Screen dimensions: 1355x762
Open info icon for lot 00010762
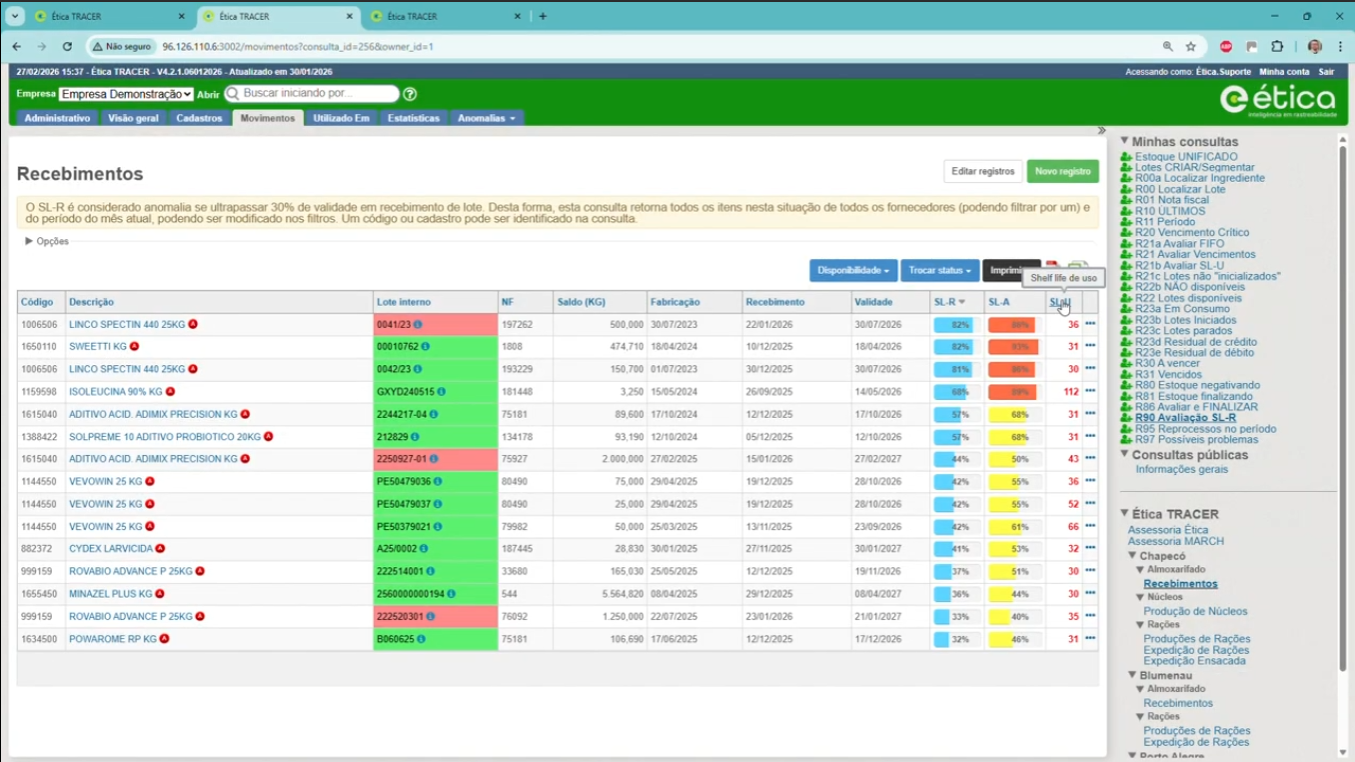(x=425, y=347)
